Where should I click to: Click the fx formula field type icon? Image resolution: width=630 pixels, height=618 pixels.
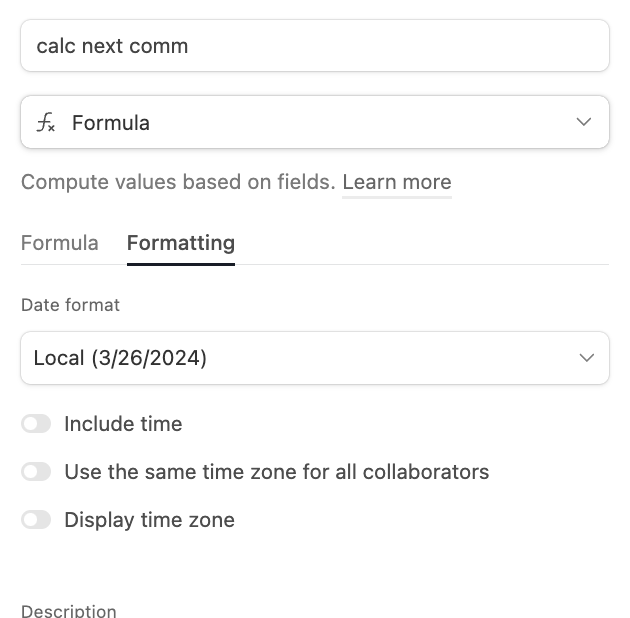point(46,122)
